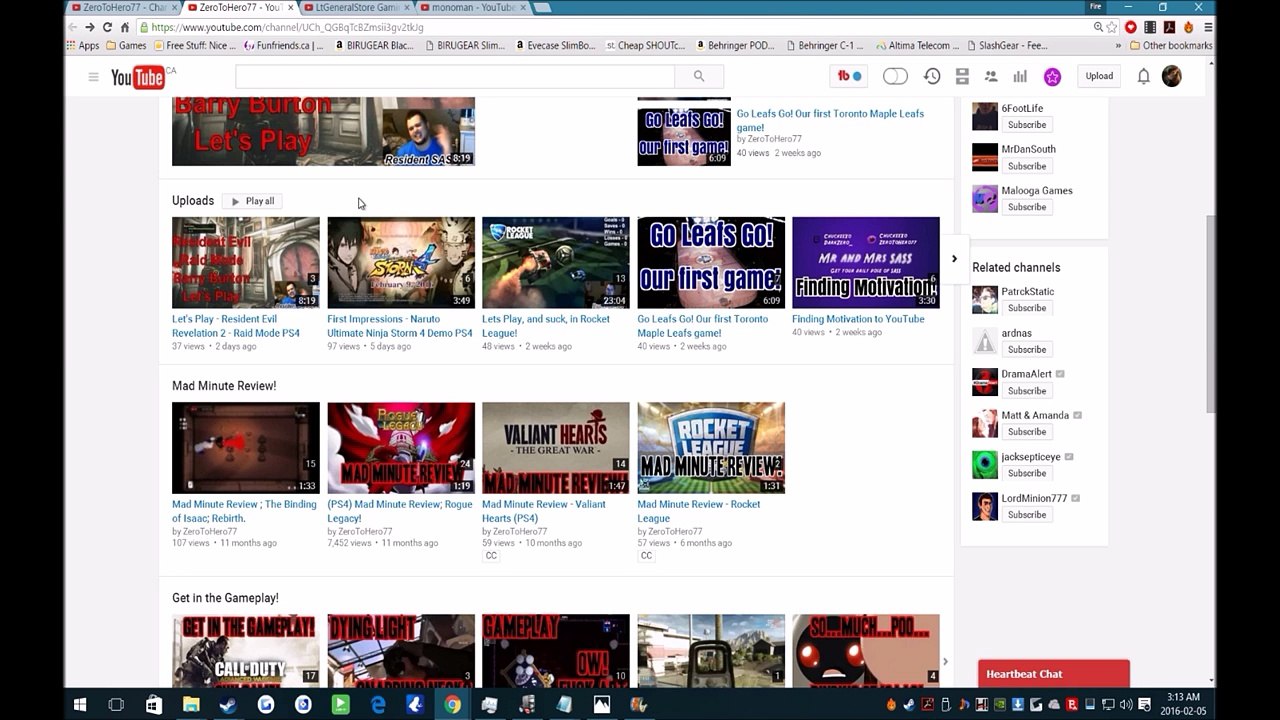This screenshot has height=720, width=1280.
Task: Open watch history clock icon
Action: 932,76
